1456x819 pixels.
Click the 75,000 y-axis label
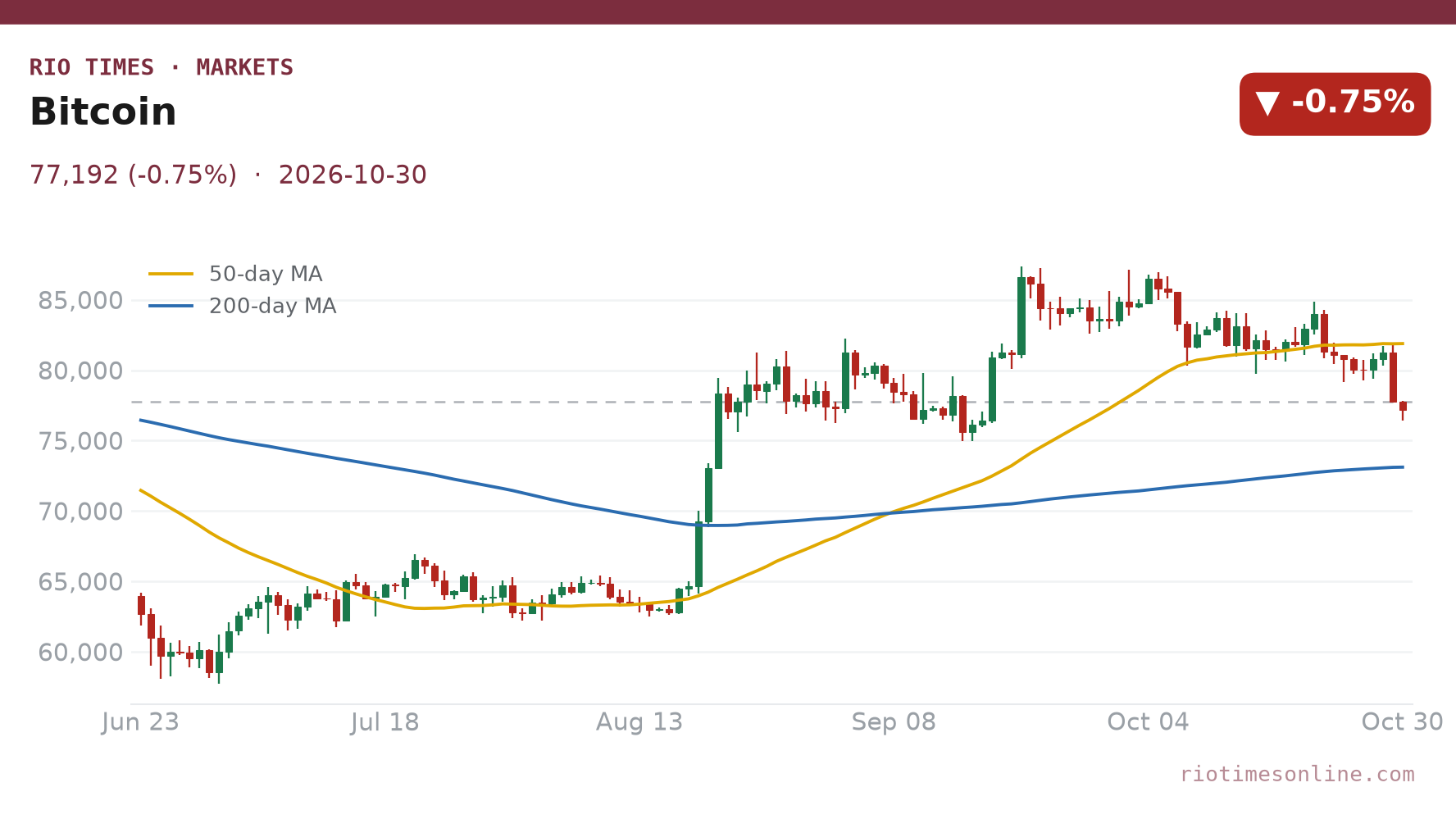coord(80,441)
